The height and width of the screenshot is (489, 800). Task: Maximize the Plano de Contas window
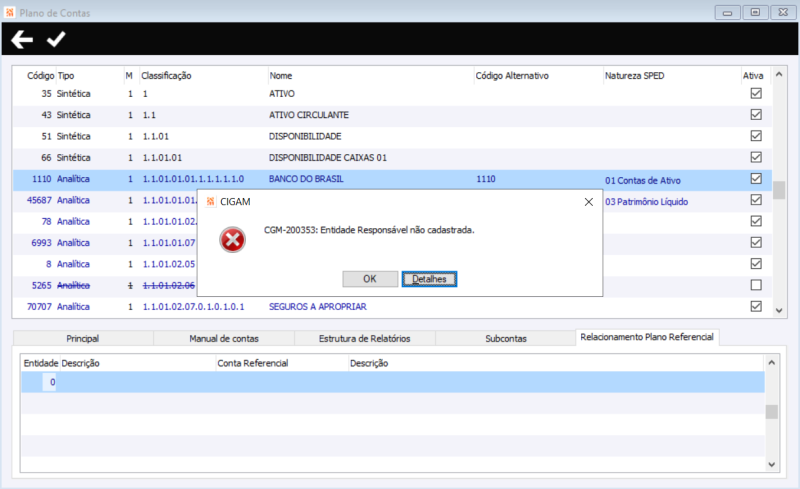pos(755,12)
